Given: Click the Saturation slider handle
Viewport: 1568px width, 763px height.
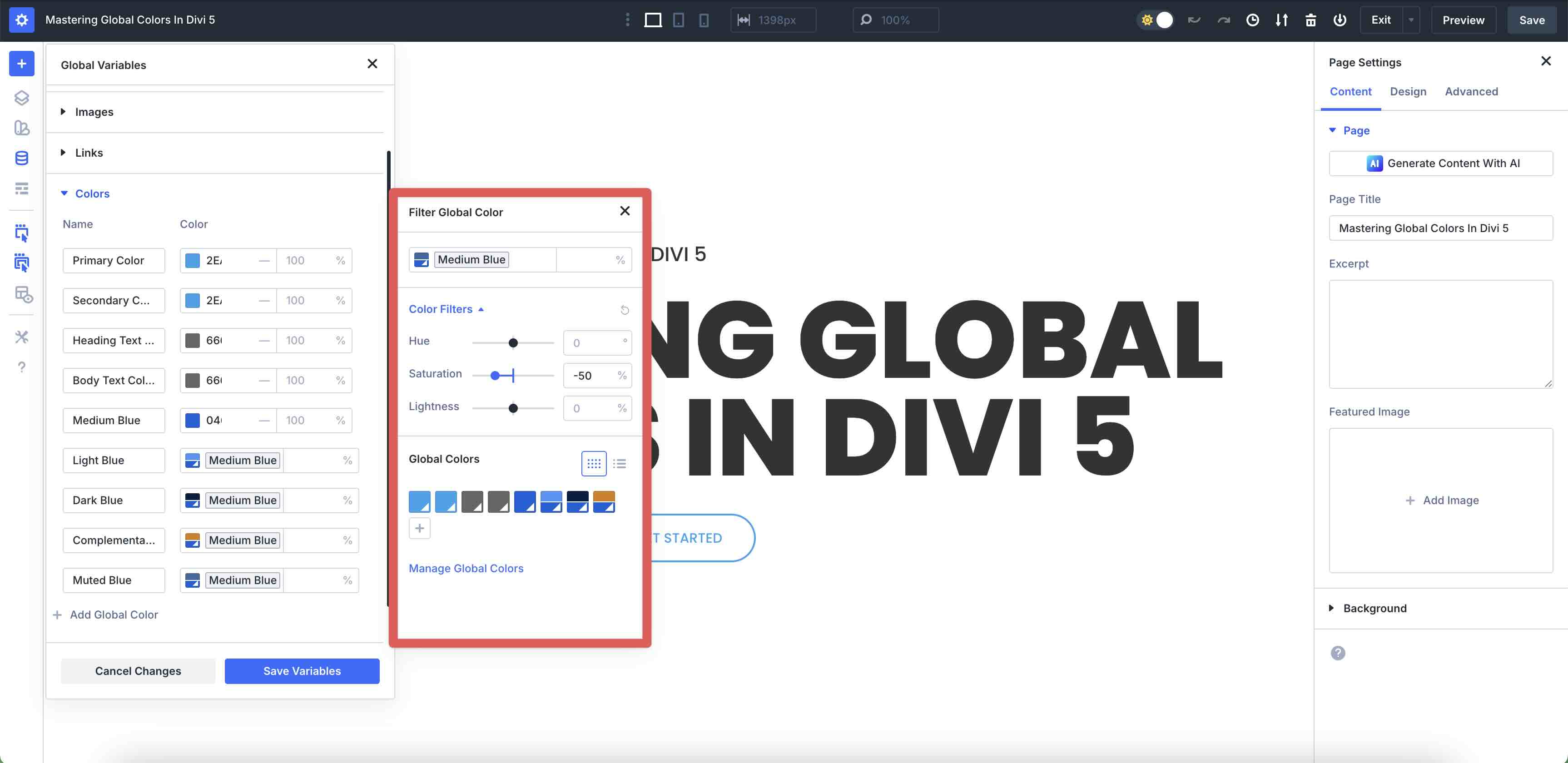Looking at the screenshot, I should click(x=495, y=376).
